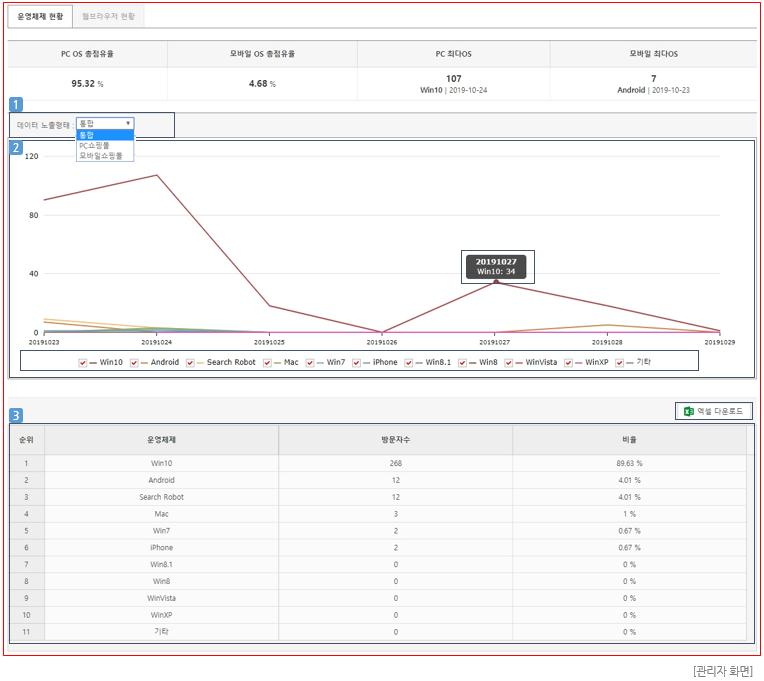Toggle the Search Robot legend checkbox
The height and width of the screenshot is (681, 764).
coord(190,363)
